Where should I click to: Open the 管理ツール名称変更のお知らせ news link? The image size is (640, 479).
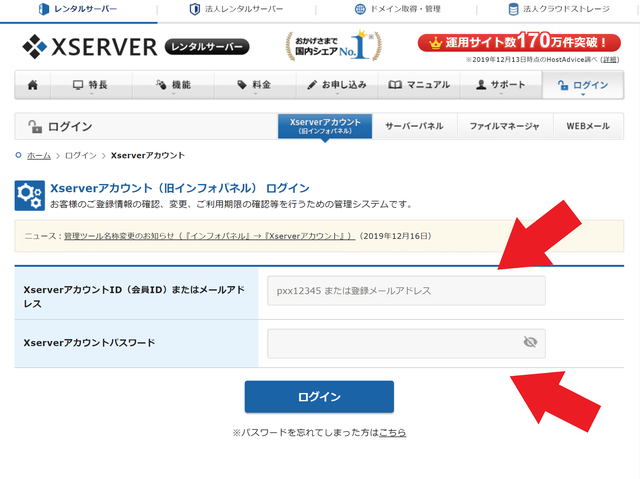[x=210, y=236]
